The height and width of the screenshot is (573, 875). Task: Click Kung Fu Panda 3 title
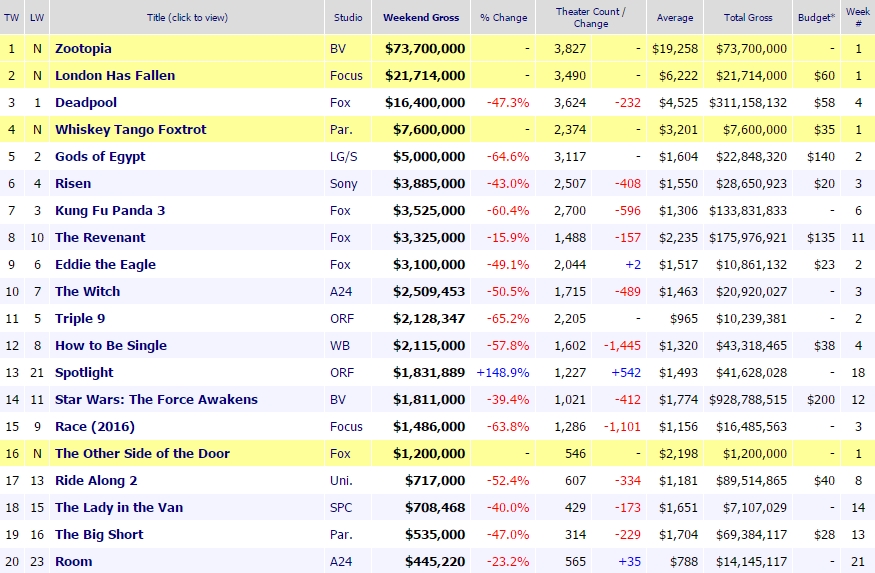pos(110,210)
